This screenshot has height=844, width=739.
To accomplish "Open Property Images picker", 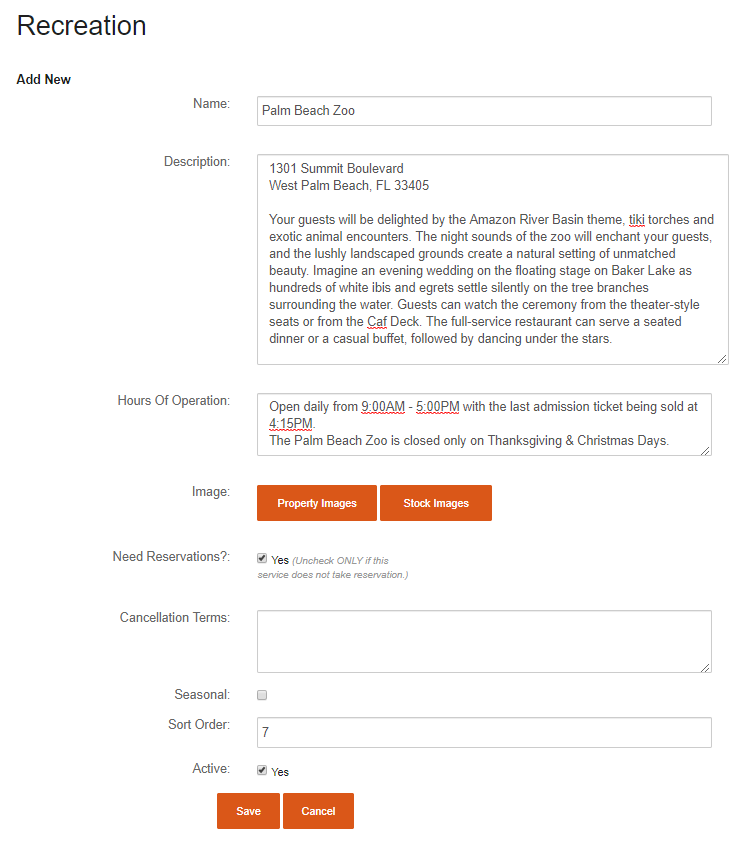I will pyautogui.click(x=316, y=503).
